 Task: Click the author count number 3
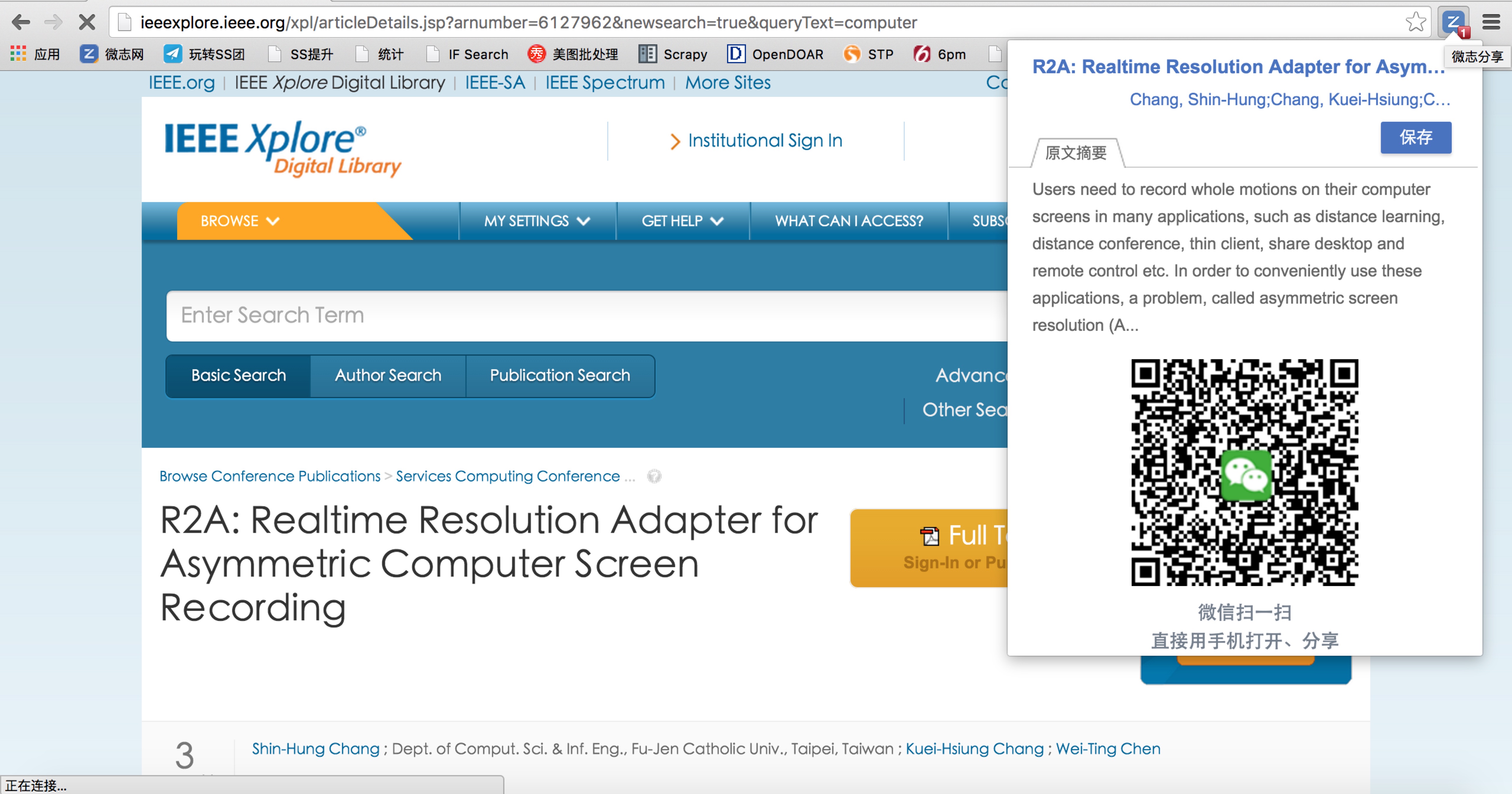tap(184, 755)
